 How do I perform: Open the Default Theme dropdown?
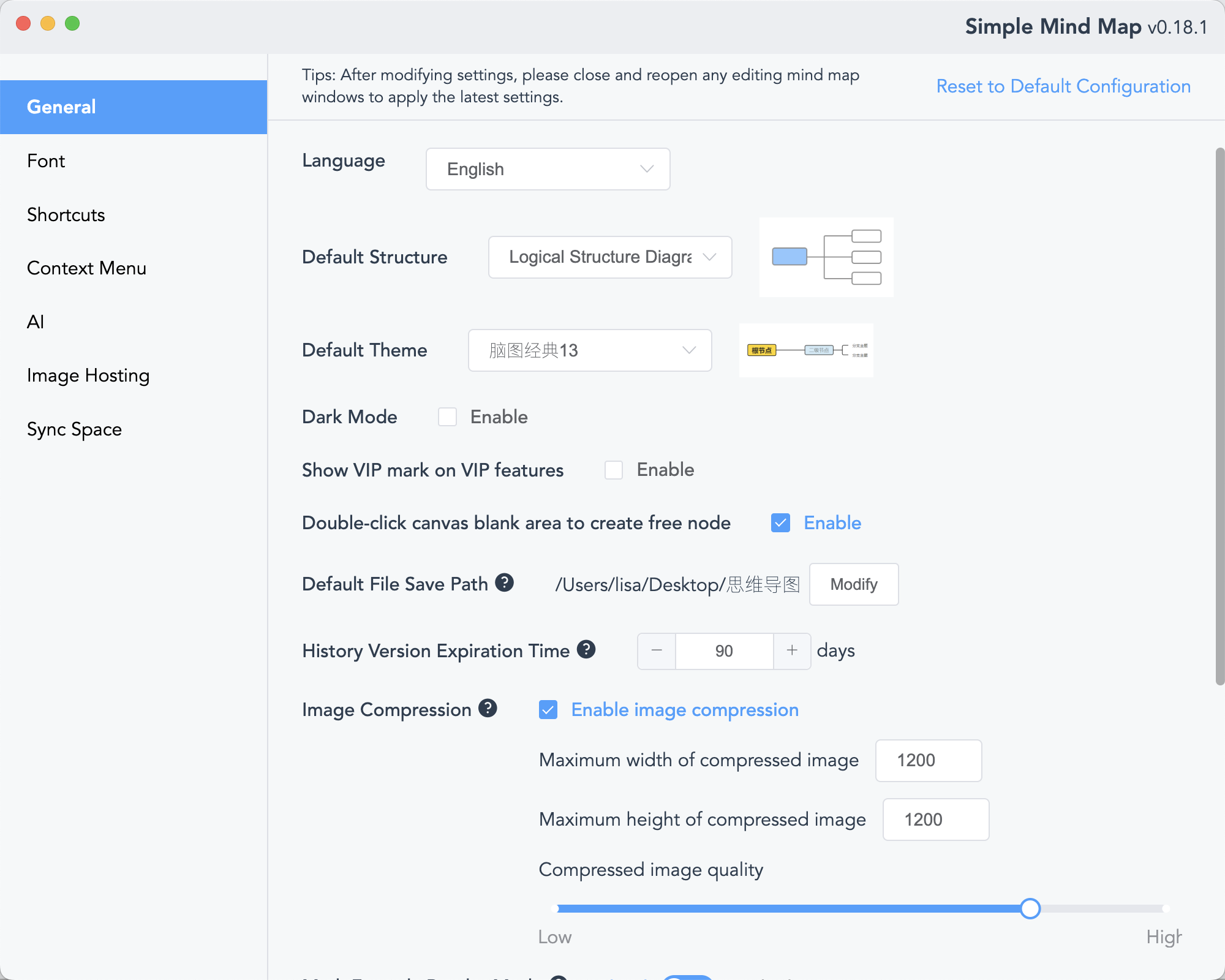point(589,350)
